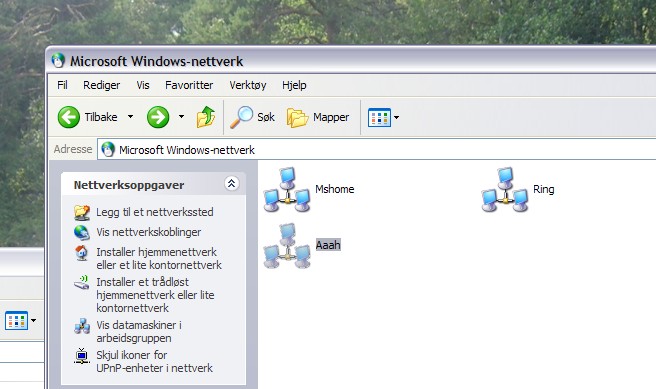Click the address bar Microsoft Windows-nettverk field

[377, 150]
